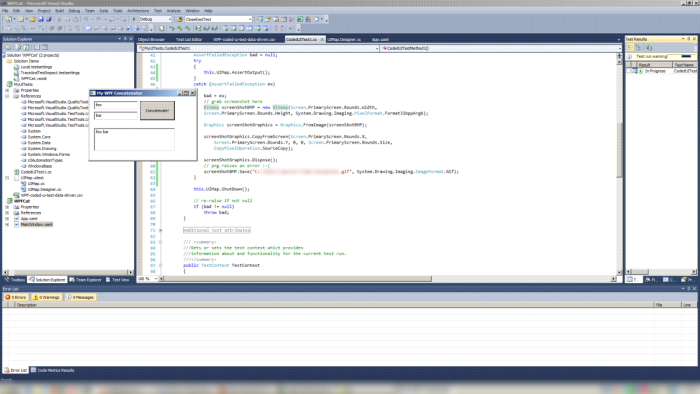Open the File menu
The height and width of the screenshot is (394, 700).
pyautogui.click(x=5, y=11)
